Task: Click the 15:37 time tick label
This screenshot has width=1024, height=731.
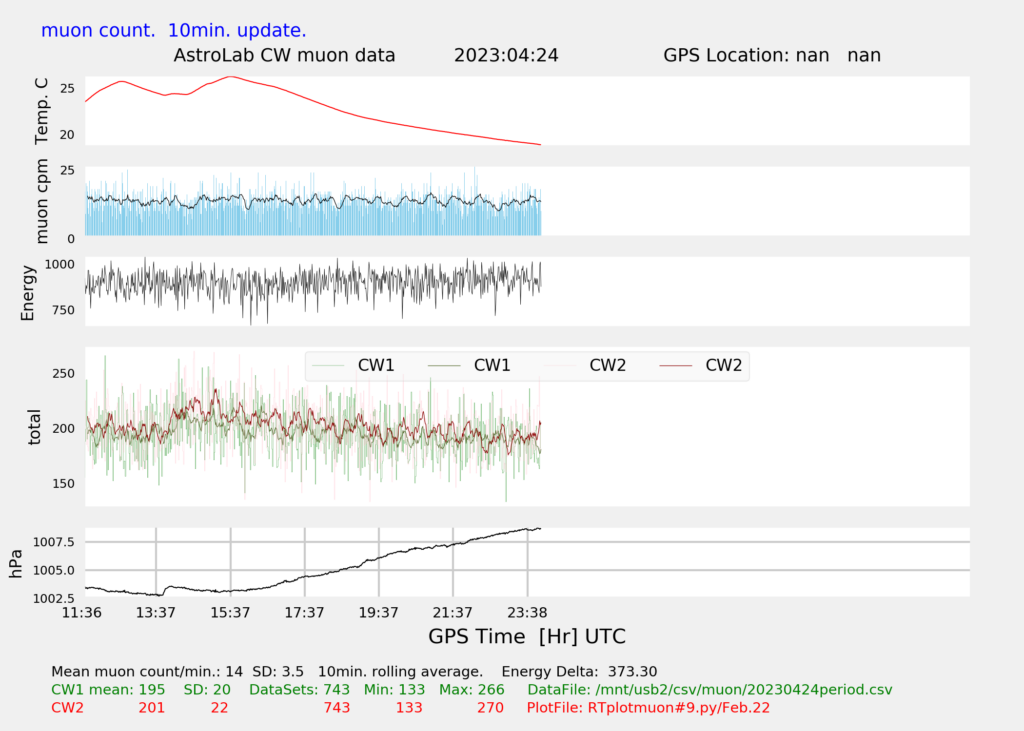Action: (x=230, y=613)
